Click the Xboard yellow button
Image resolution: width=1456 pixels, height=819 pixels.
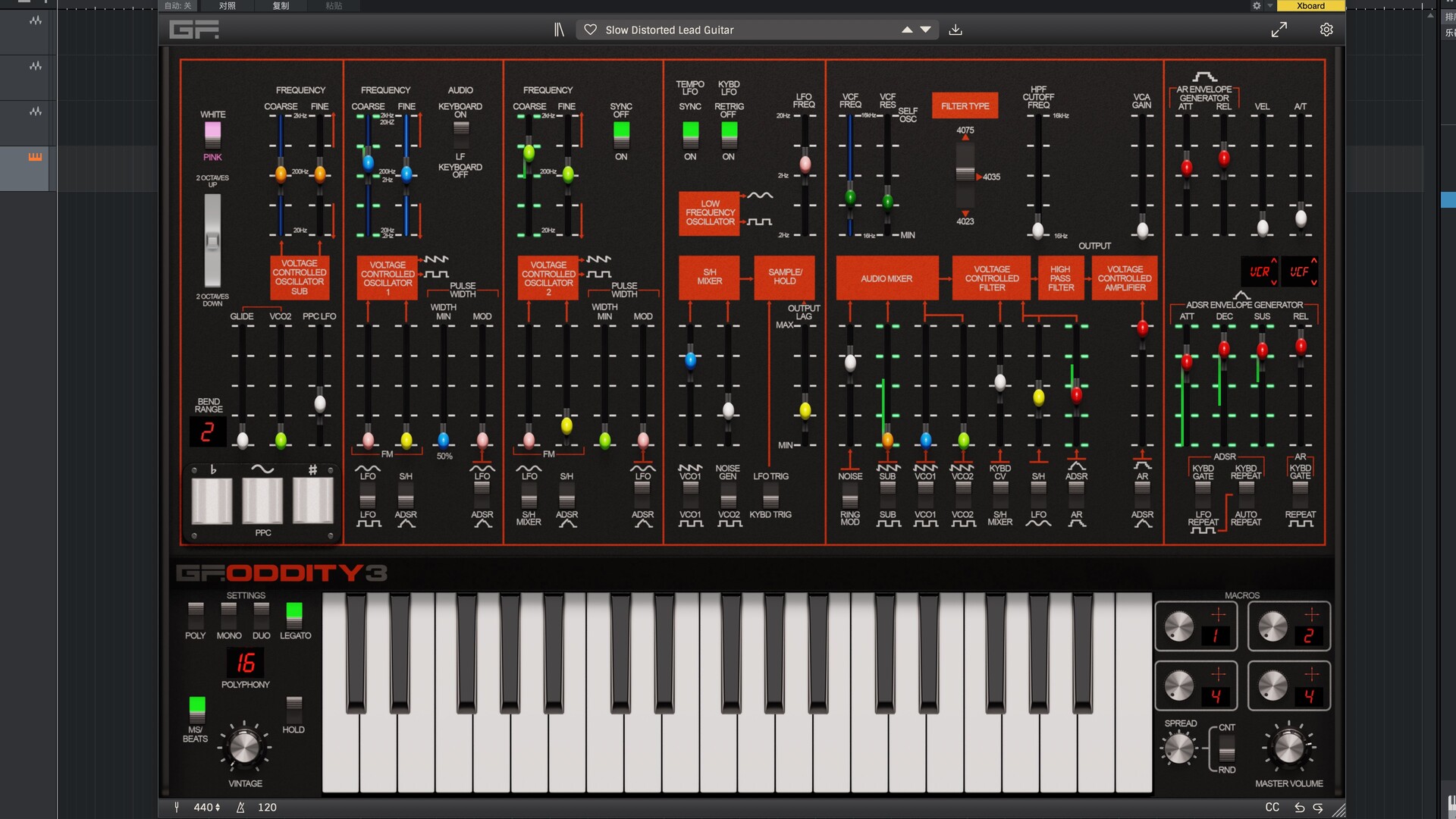coord(1310,5)
